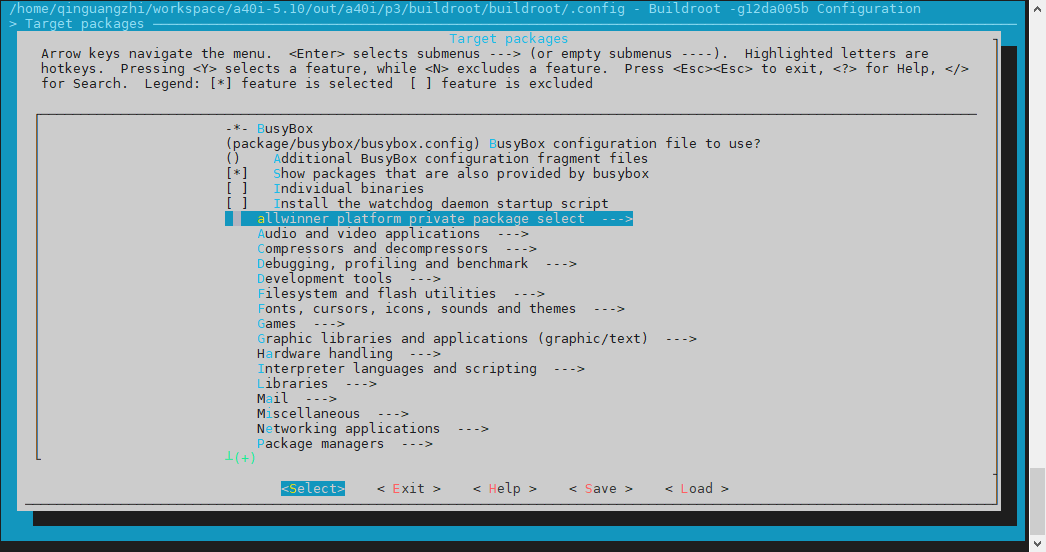Viewport: 1046px width, 552px height.
Task: Click the Load button
Action: tap(697, 489)
